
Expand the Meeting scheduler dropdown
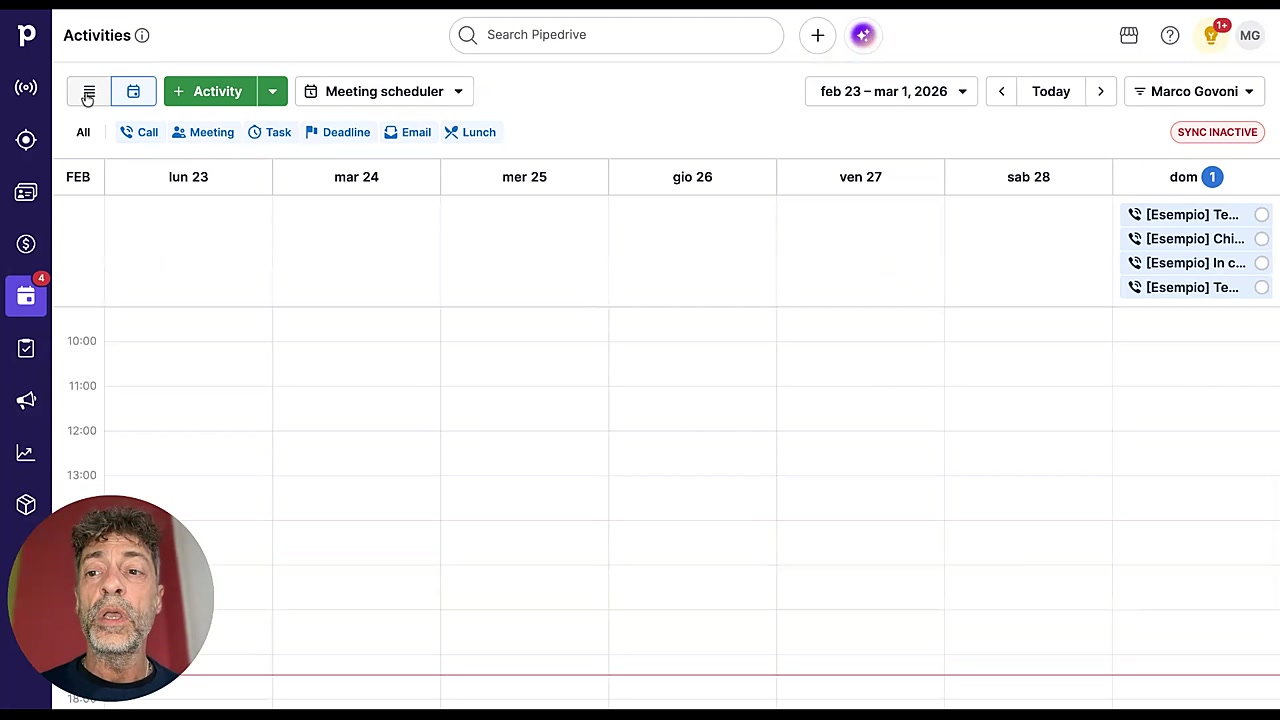pyautogui.click(x=384, y=91)
